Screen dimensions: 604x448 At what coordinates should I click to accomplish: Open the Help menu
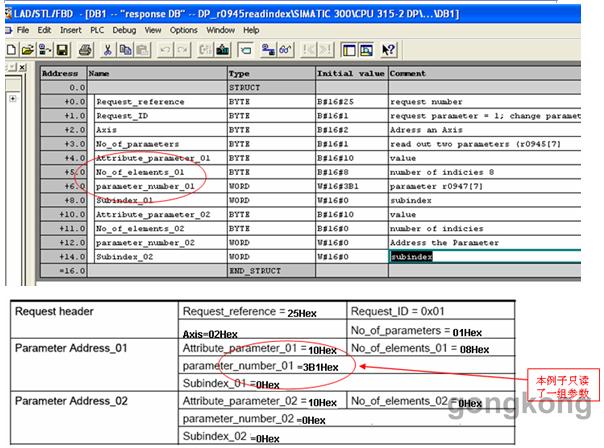pyautogui.click(x=251, y=30)
